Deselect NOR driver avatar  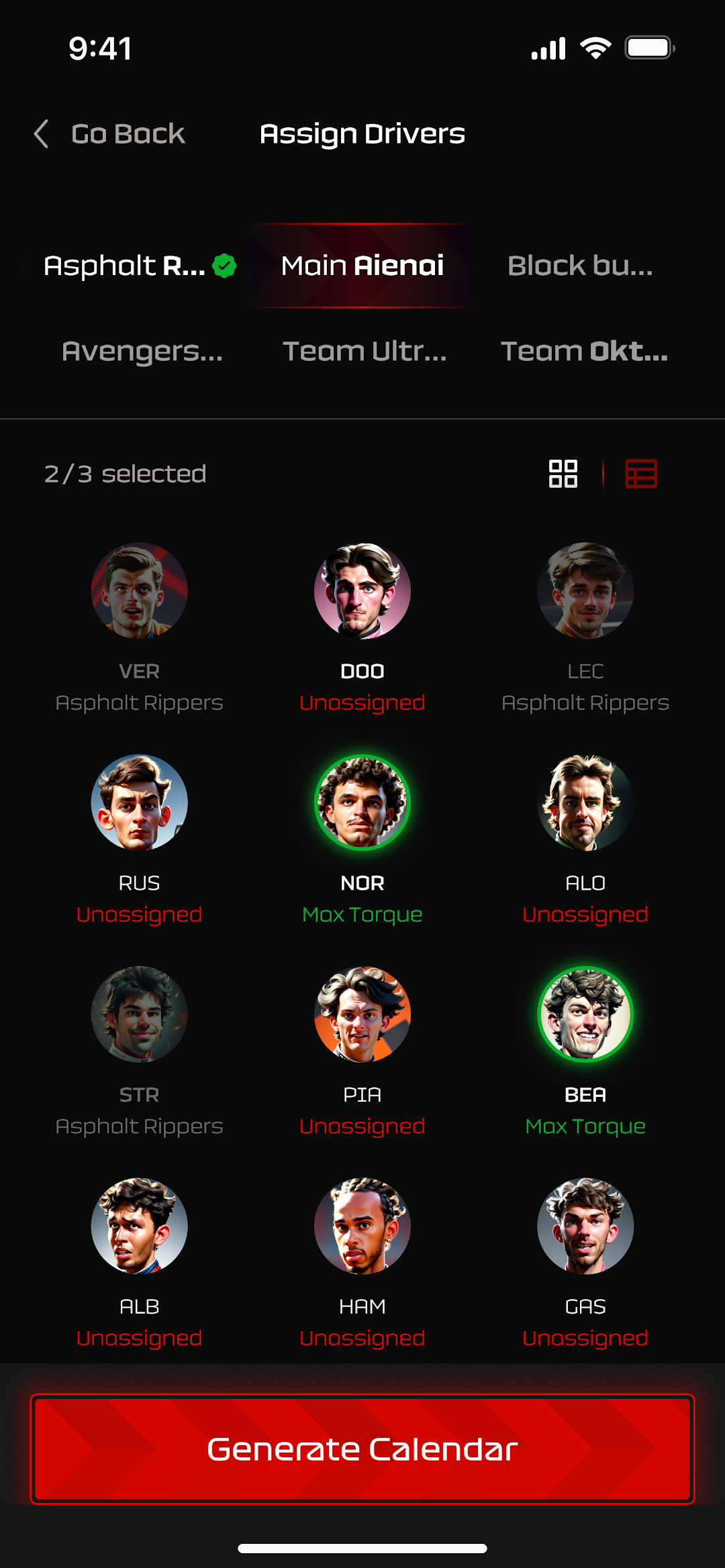click(362, 802)
